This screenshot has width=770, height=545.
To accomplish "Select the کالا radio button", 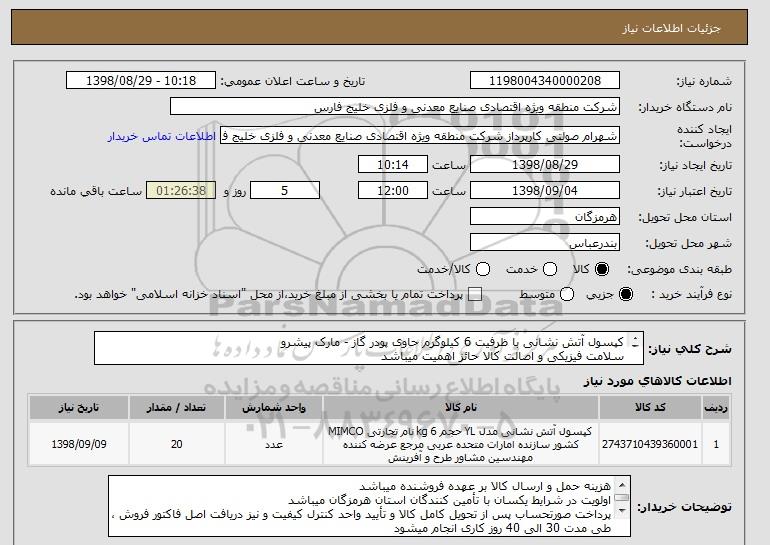I will [602, 269].
